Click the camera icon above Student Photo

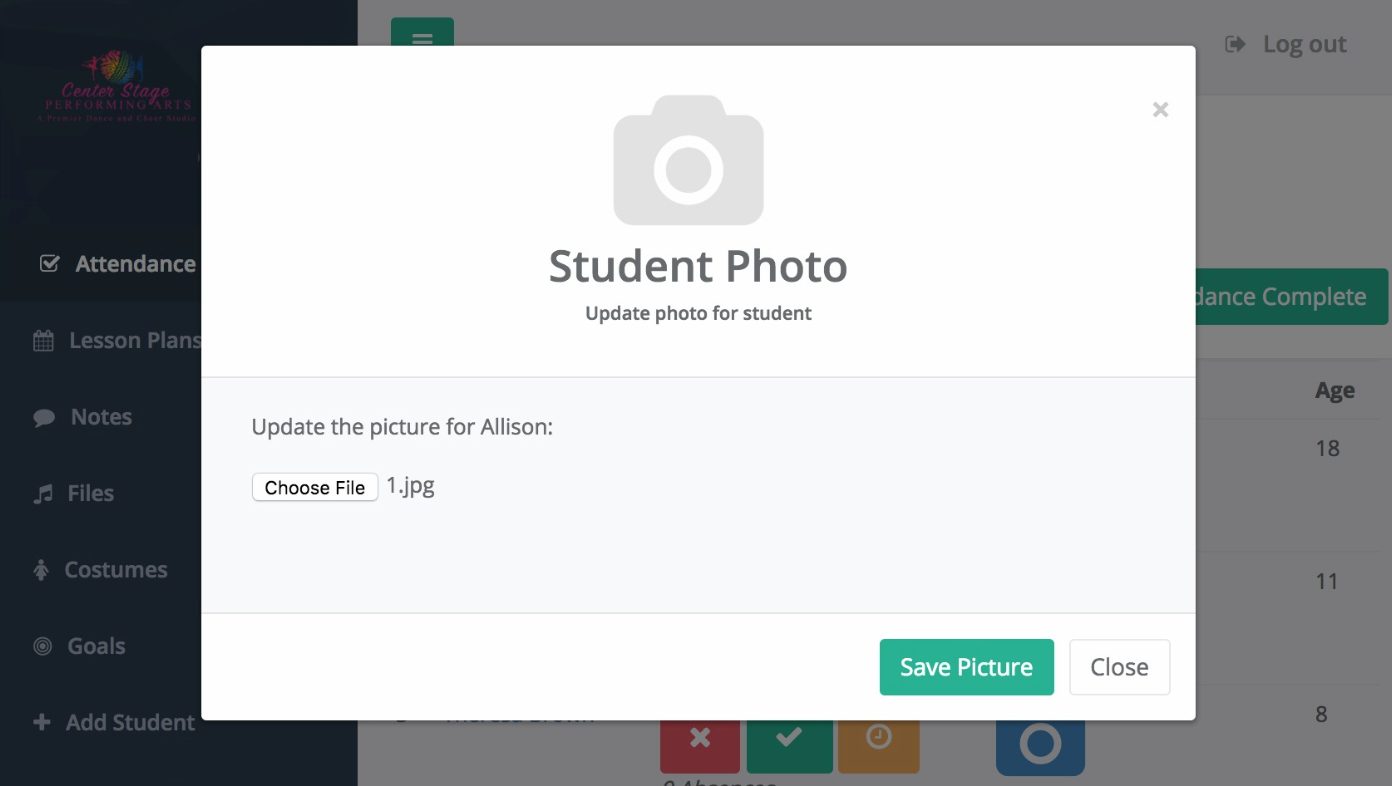click(688, 160)
